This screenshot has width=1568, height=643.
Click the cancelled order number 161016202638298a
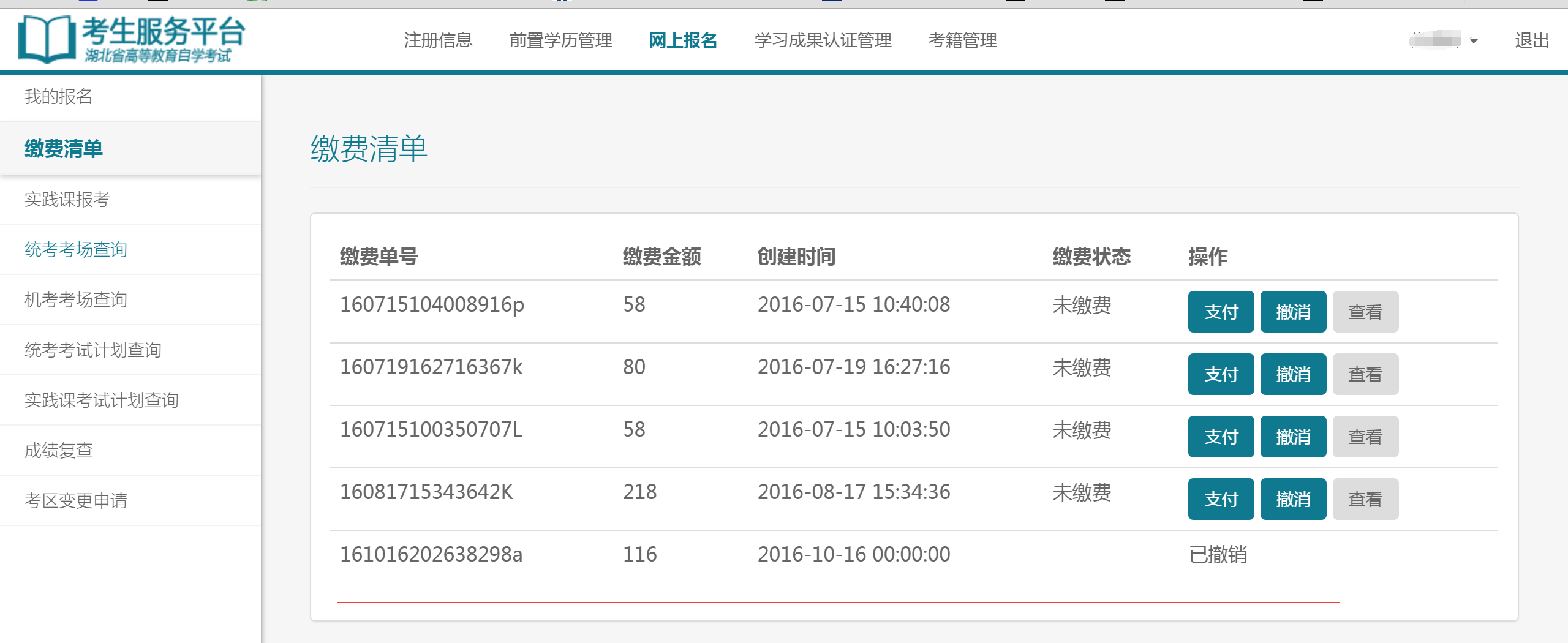(431, 554)
